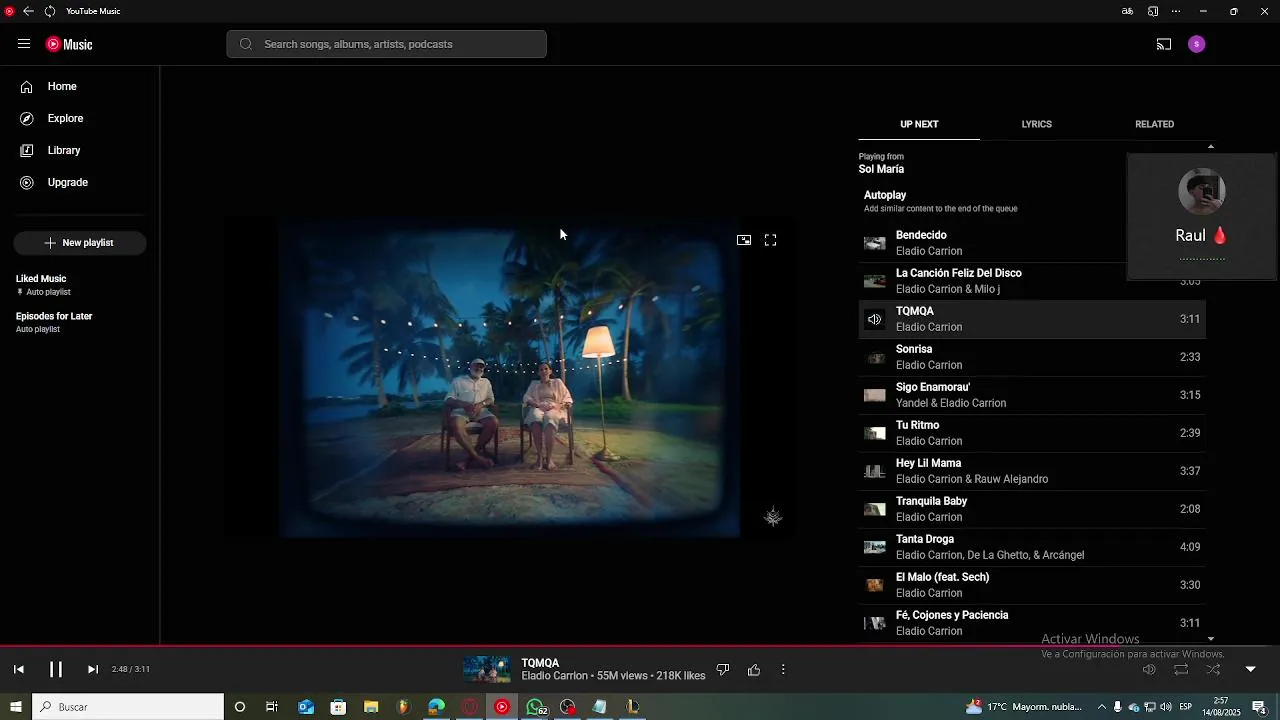Open Outlook from the taskbar

coord(306,707)
